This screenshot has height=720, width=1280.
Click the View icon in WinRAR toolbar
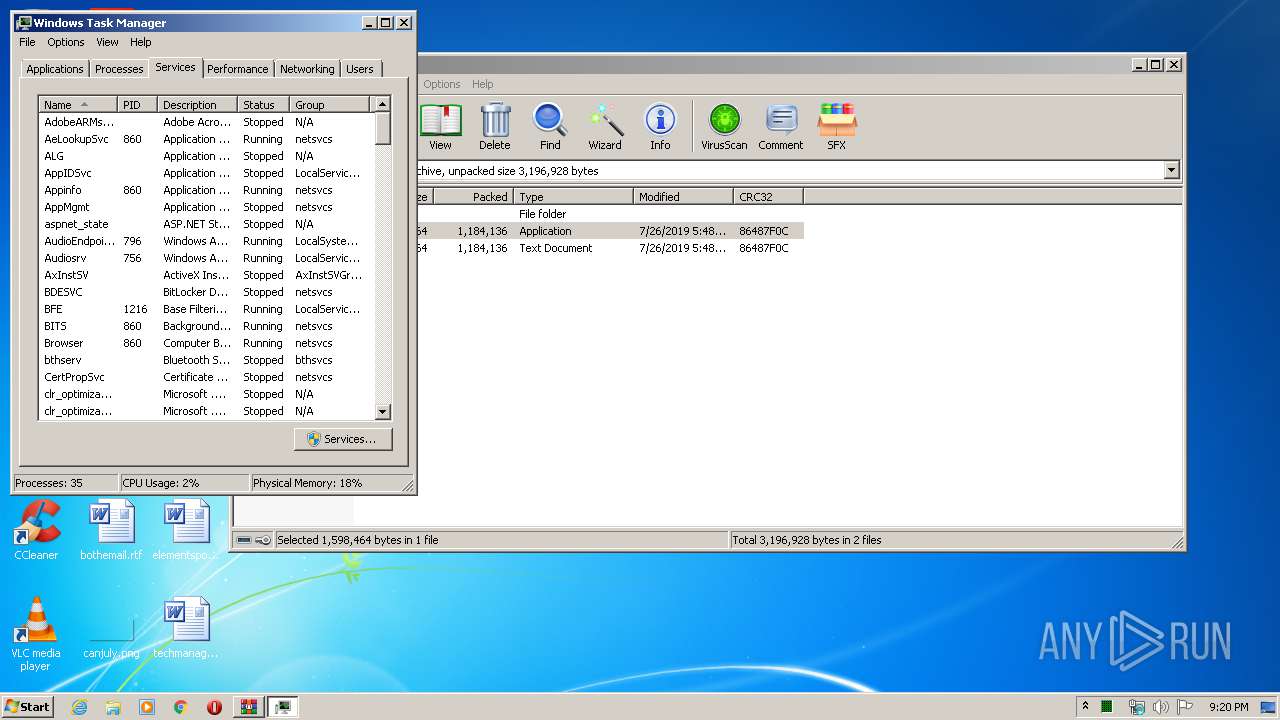point(440,127)
